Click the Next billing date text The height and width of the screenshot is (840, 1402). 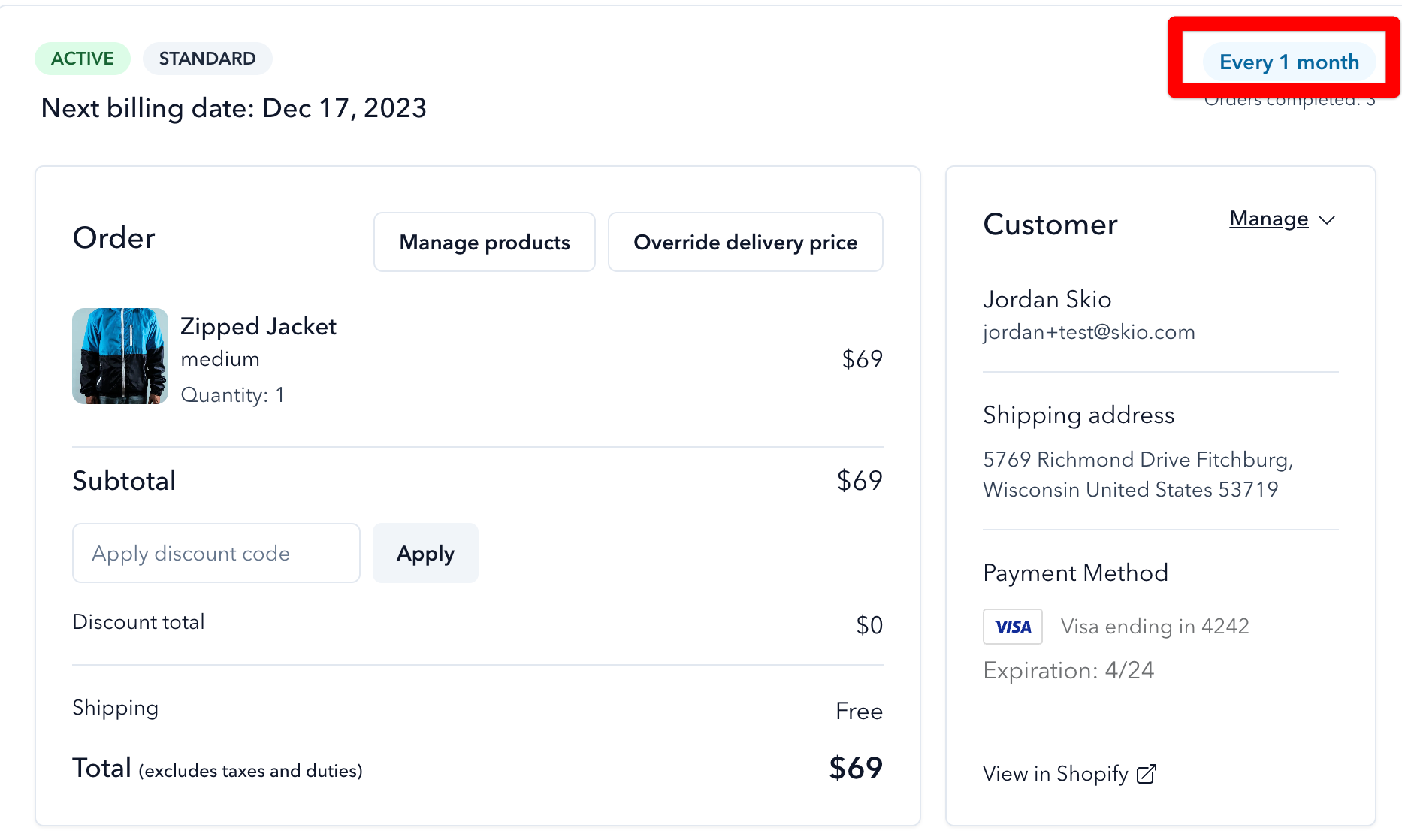click(x=234, y=108)
